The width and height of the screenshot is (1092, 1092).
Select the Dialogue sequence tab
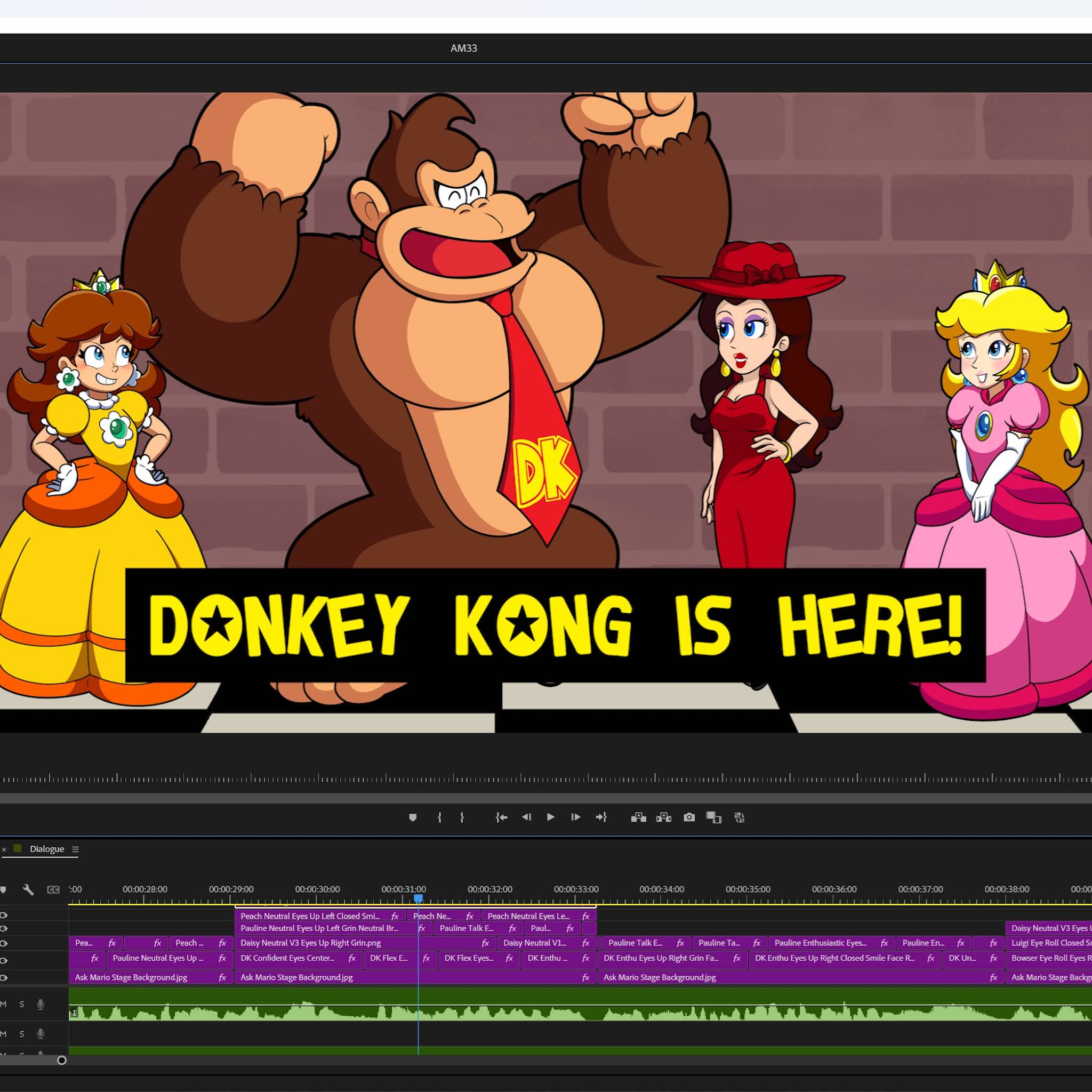pos(47,849)
